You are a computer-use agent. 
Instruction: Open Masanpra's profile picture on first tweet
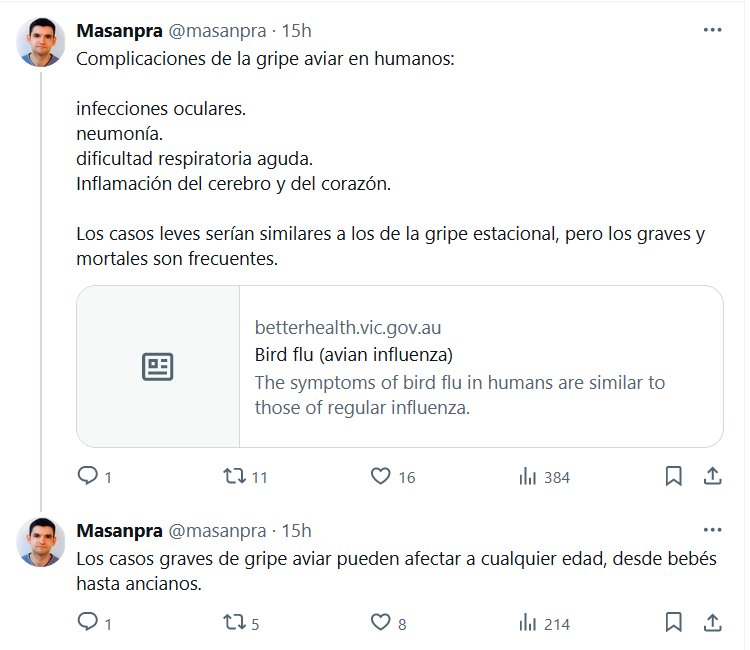tap(41, 42)
